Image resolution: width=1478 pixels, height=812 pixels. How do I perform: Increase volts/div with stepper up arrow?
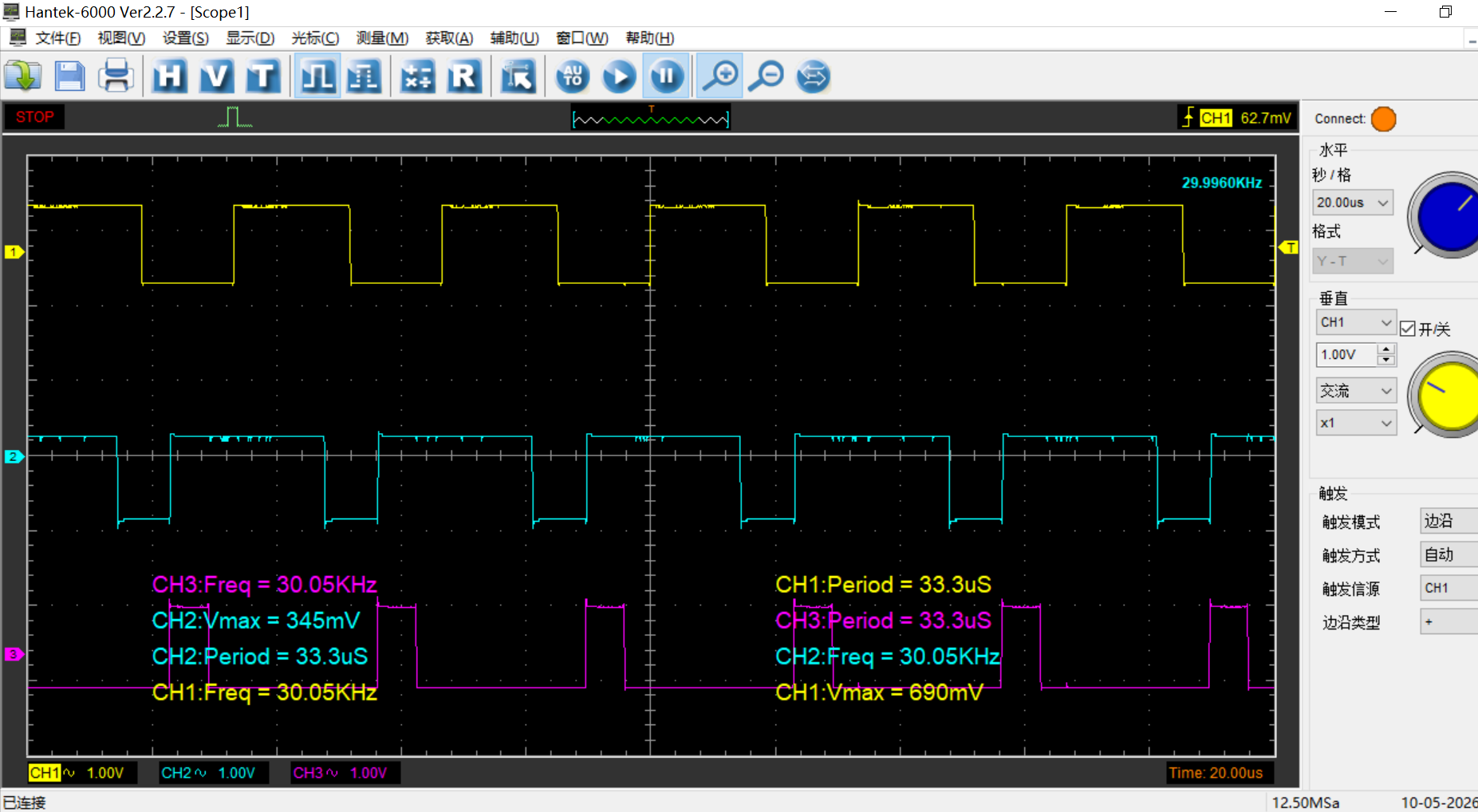click(x=1387, y=349)
